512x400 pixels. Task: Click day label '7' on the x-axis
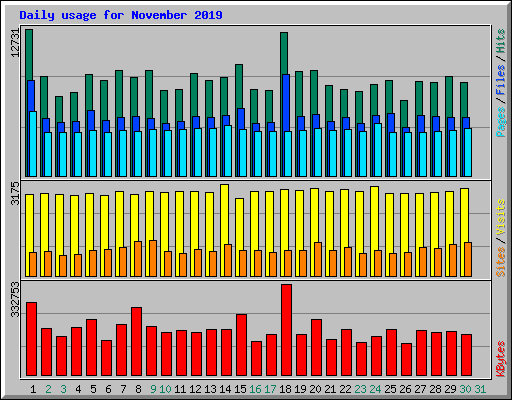(123, 389)
